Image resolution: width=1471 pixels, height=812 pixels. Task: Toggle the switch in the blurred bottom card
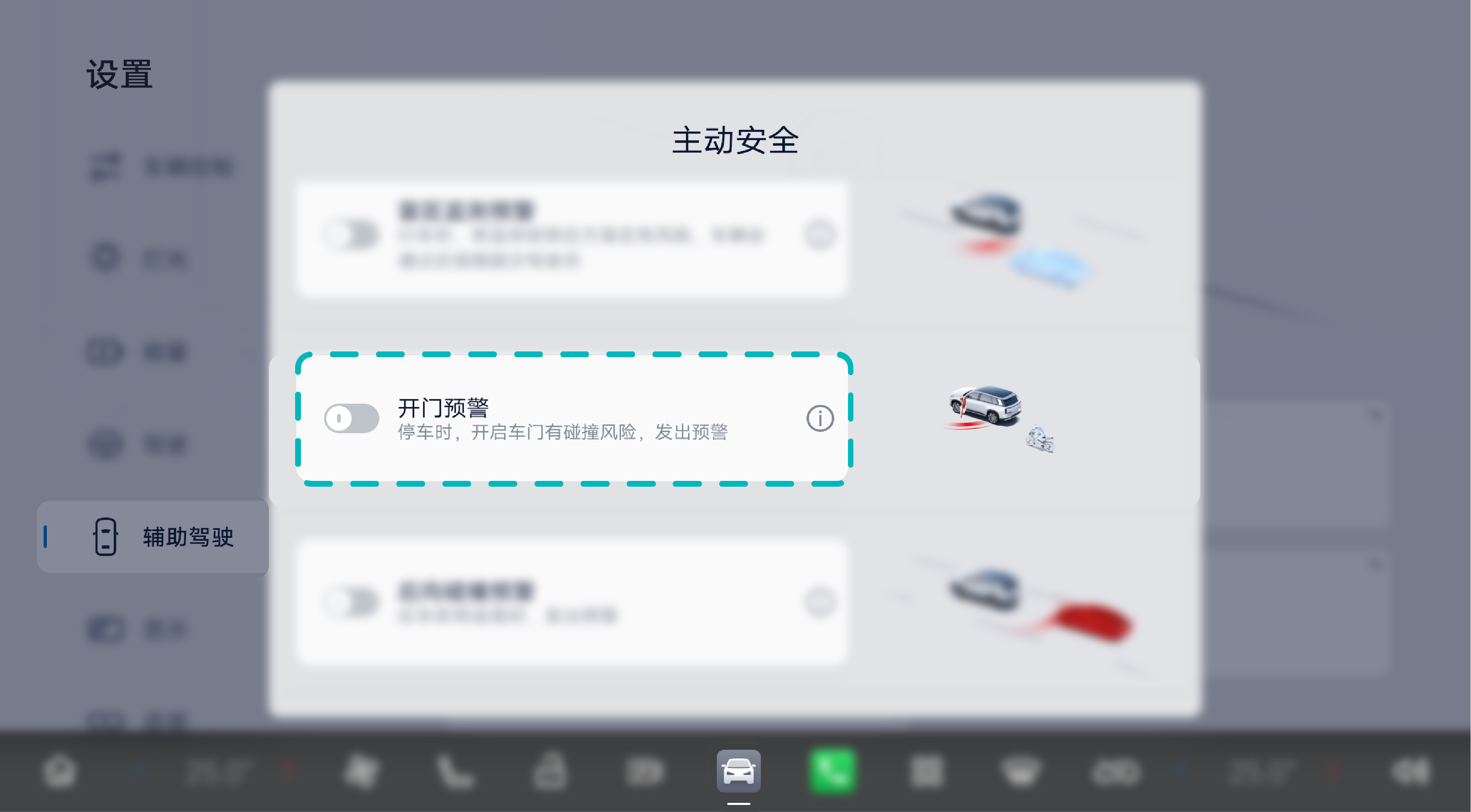(x=351, y=602)
